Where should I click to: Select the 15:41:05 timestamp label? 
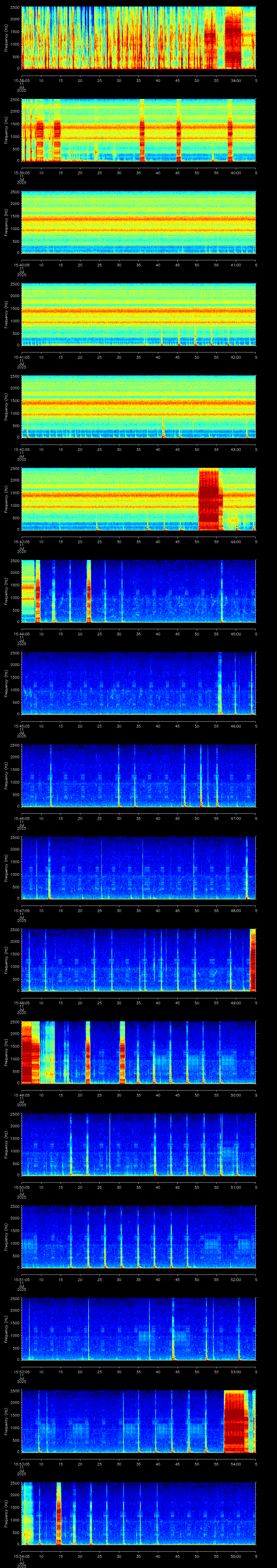[x=21, y=357]
